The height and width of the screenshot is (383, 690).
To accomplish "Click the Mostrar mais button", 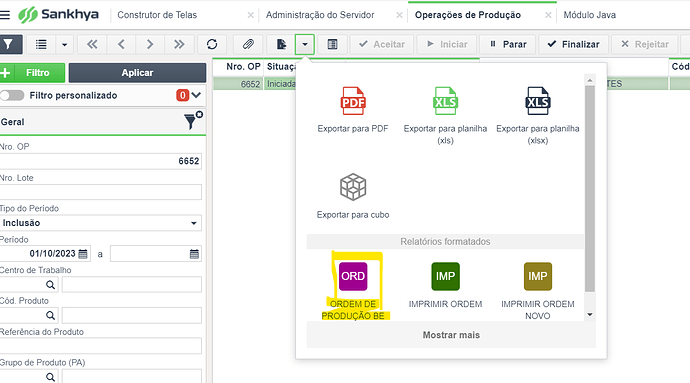I will tap(451, 335).
